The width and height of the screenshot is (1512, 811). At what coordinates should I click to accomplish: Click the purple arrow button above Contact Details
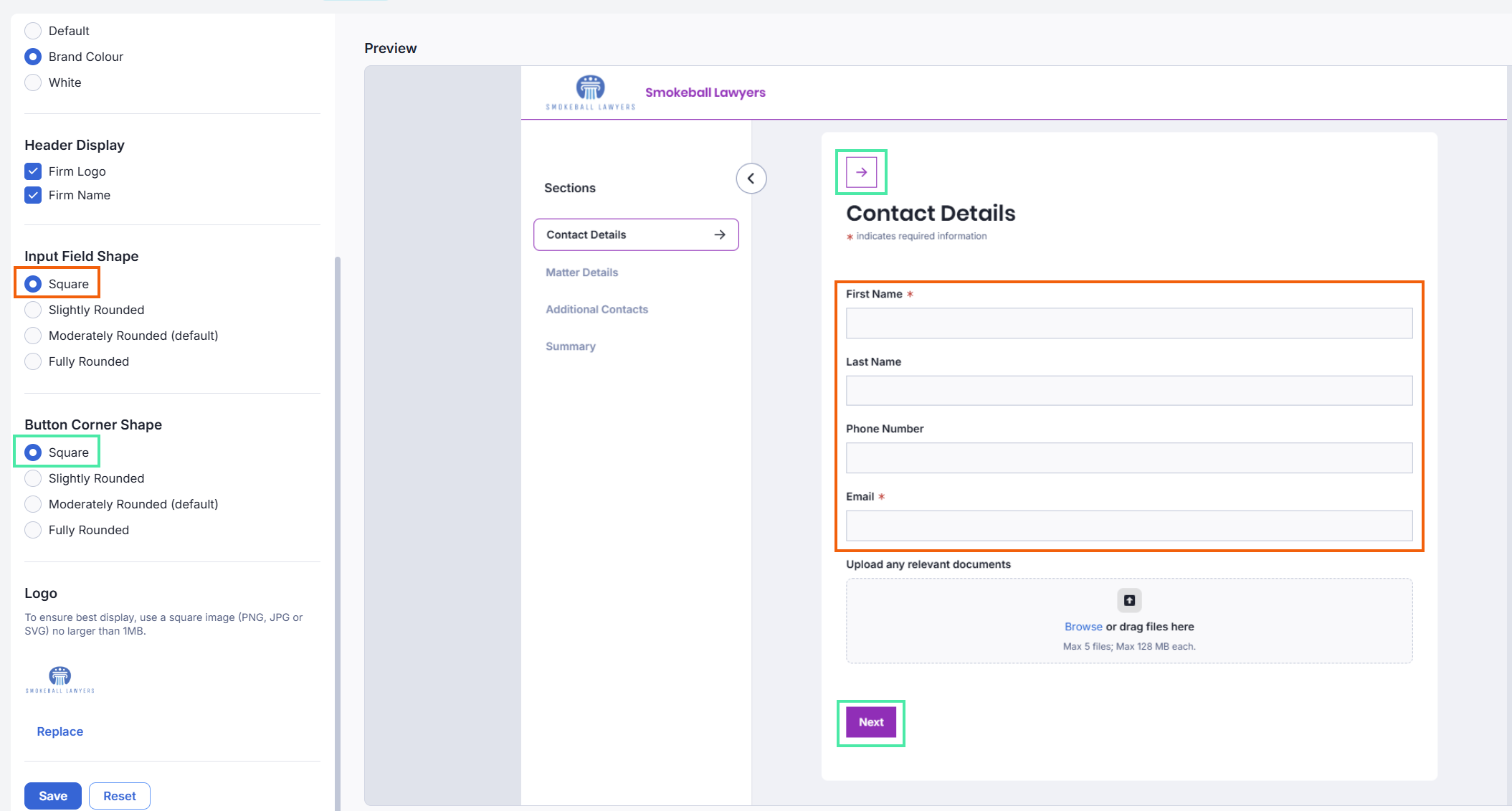click(861, 172)
